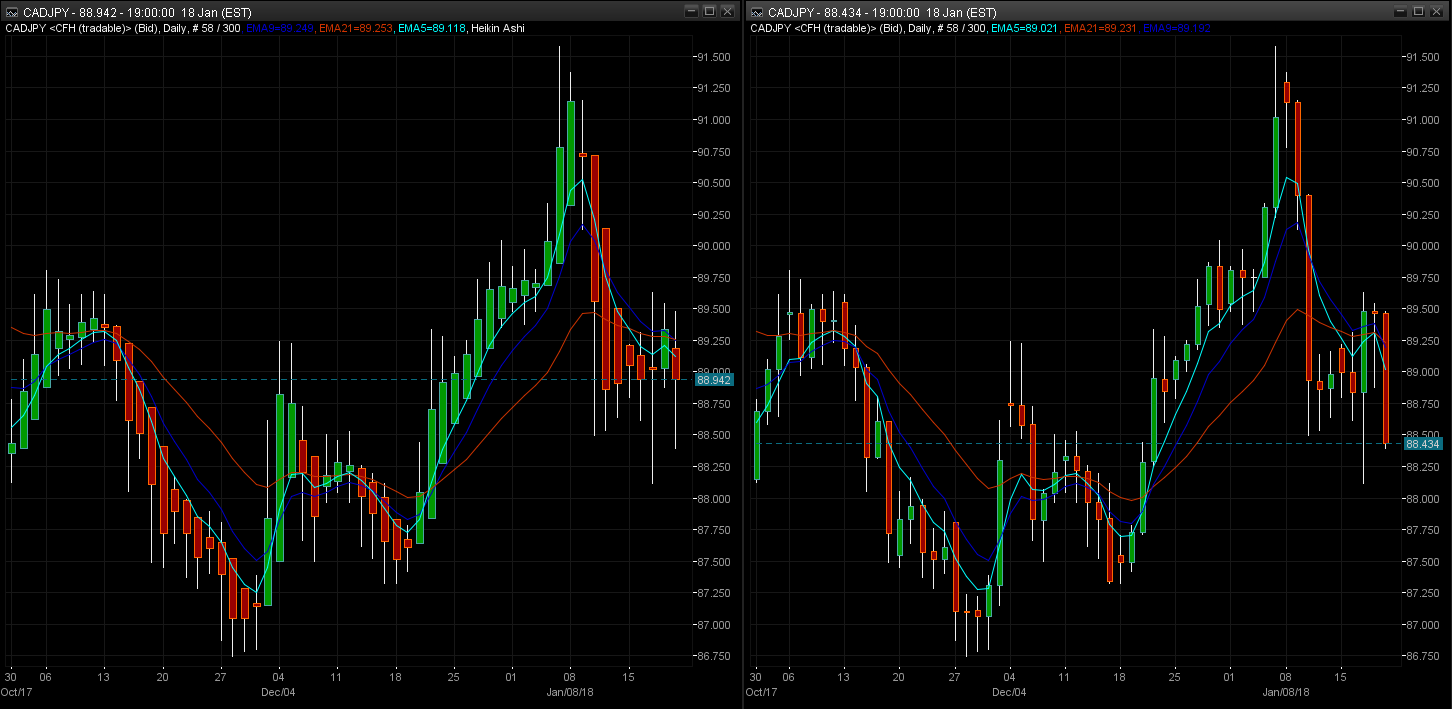Image resolution: width=1452 pixels, height=709 pixels.
Task: Click the Jan/08/18 date label on left chart
Action: (x=570, y=692)
